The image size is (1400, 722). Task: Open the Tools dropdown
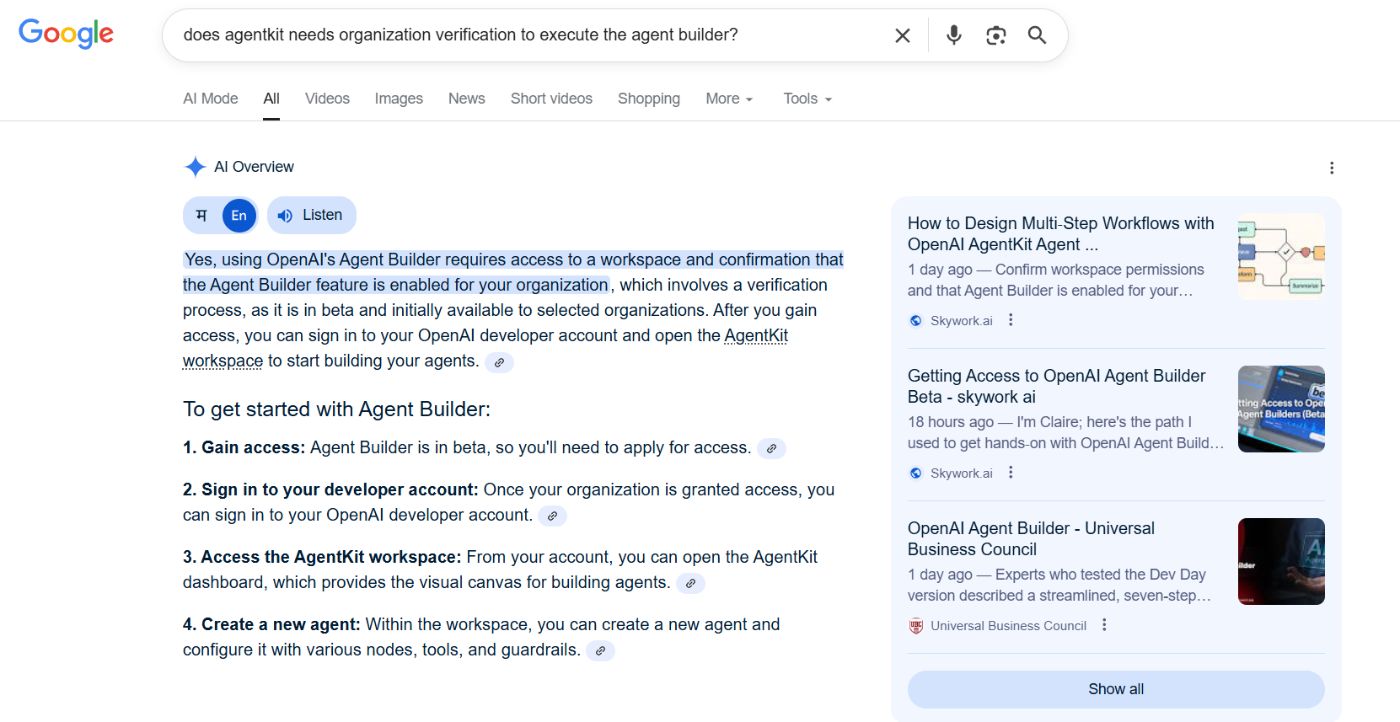[807, 98]
